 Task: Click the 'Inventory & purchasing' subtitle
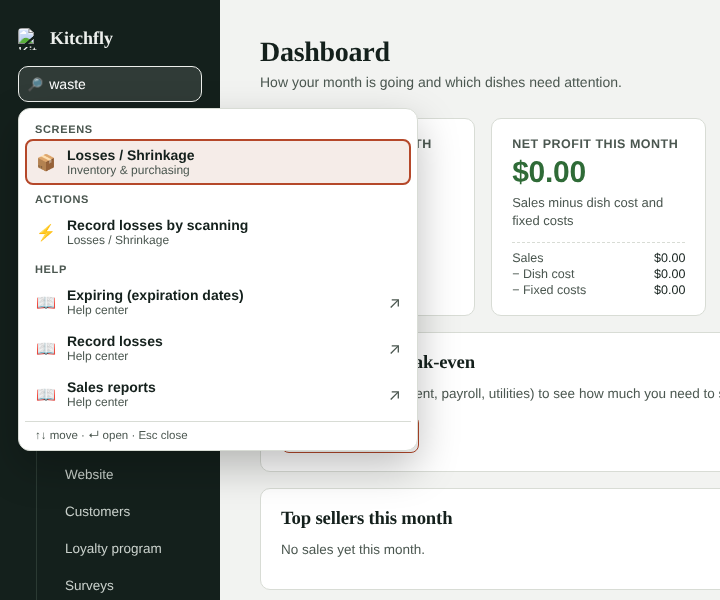point(128,170)
